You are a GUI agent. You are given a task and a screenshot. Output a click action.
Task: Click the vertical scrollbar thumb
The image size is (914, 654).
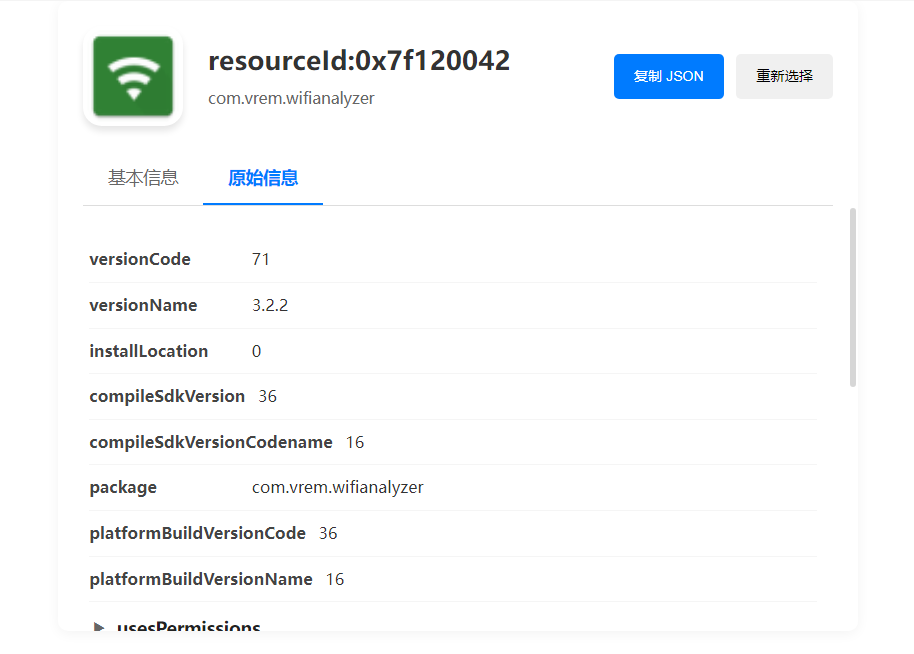pos(853,297)
